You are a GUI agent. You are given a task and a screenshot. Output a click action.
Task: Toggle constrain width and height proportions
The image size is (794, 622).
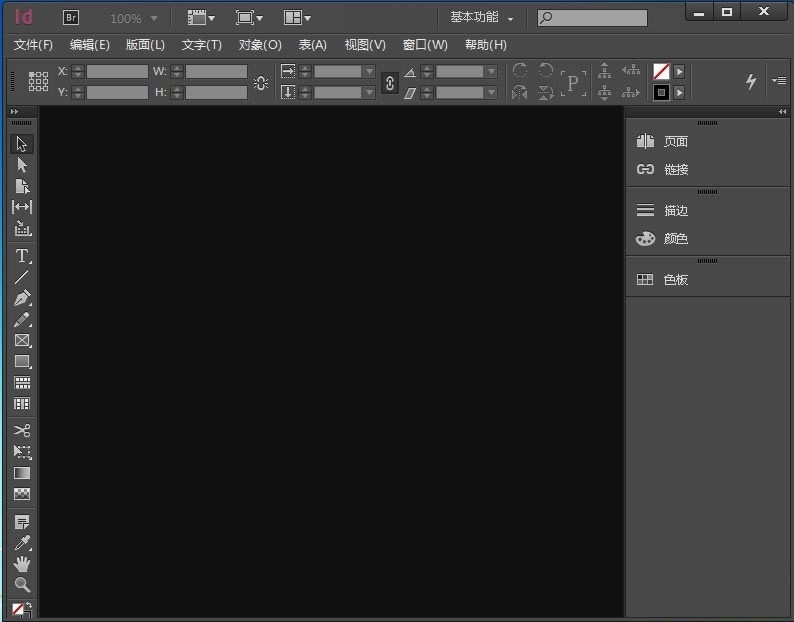point(261,83)
